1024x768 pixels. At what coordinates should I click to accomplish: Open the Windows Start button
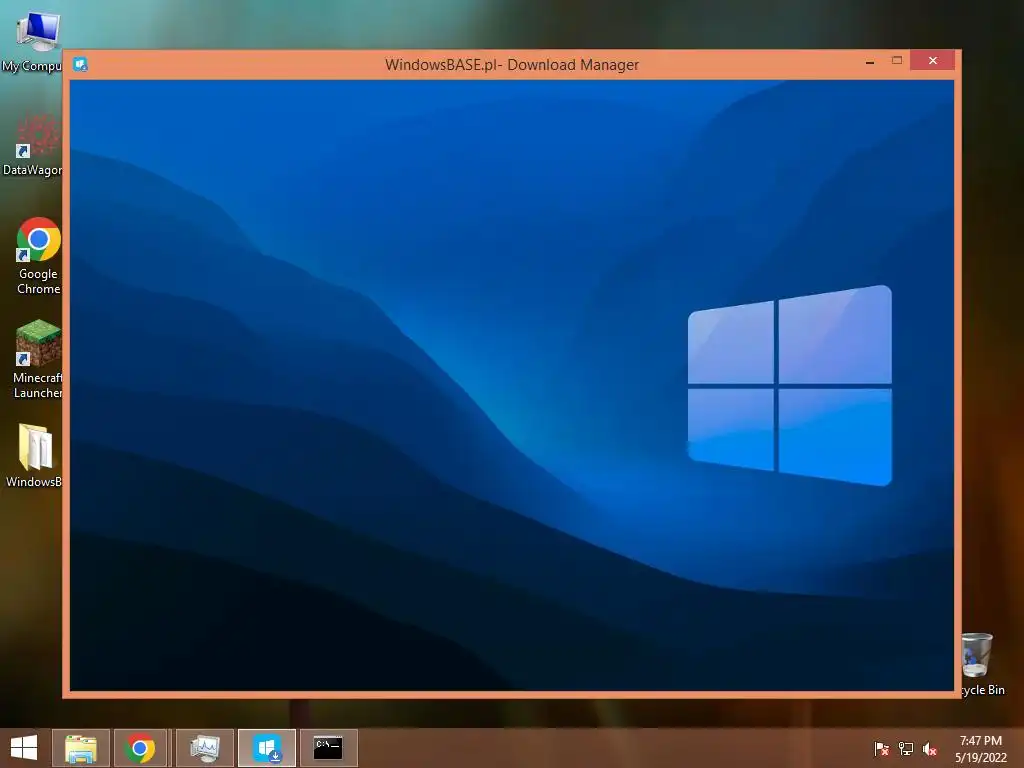tap(24, 748)
